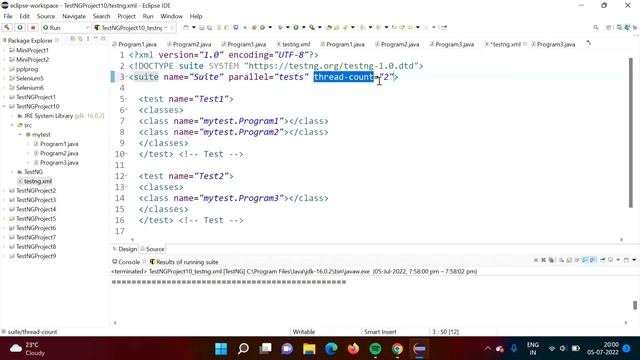Show hidden editor tabs list icon
The image size is (640, 360).
click(589, 43)
